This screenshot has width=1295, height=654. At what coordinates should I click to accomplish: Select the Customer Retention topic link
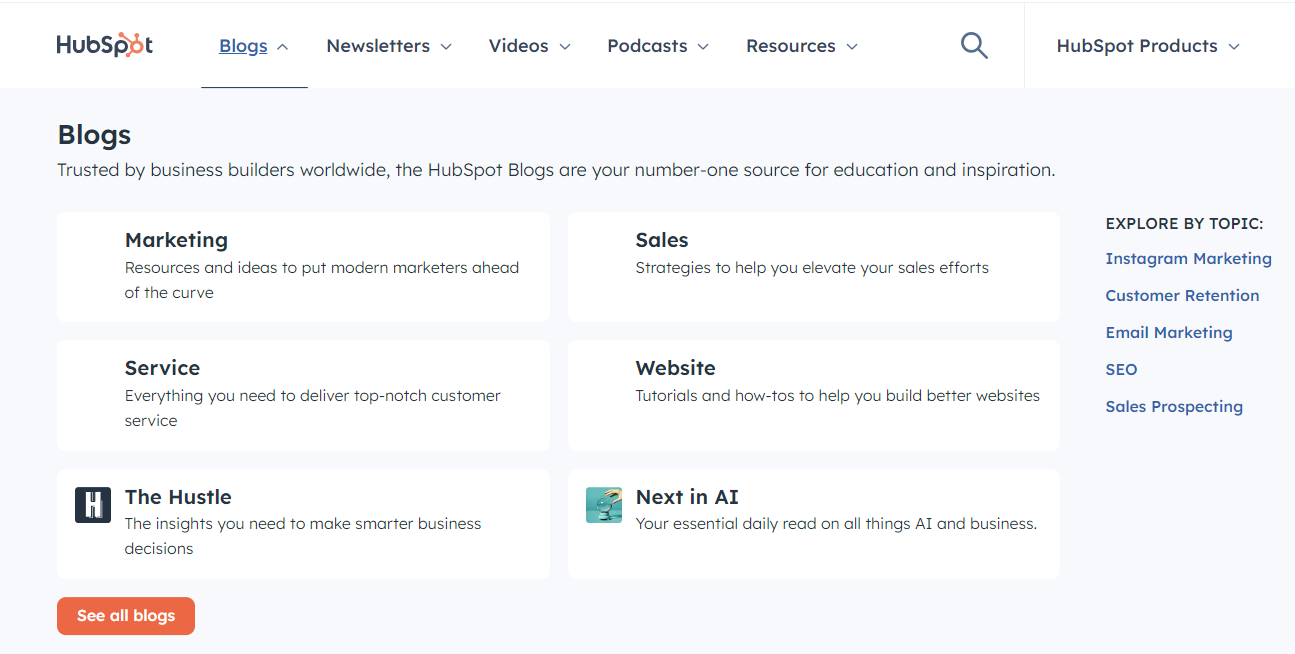click(1182, 296)
